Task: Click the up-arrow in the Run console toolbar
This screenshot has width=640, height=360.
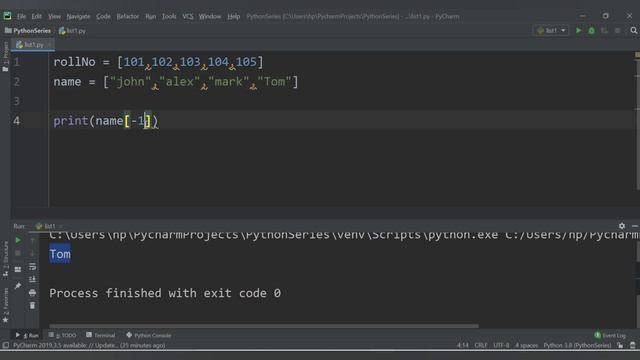Action: tap(32, 240)
